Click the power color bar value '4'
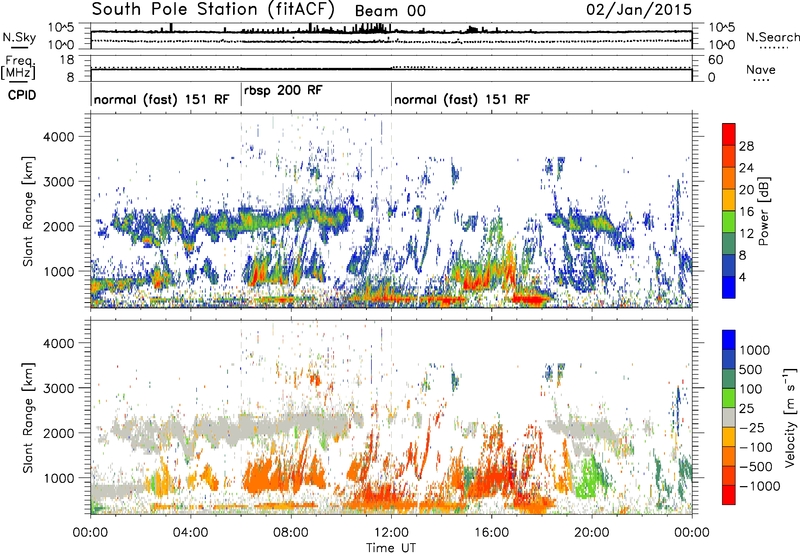The height and width of the screenshot is (554, 800). coord(743,277)
